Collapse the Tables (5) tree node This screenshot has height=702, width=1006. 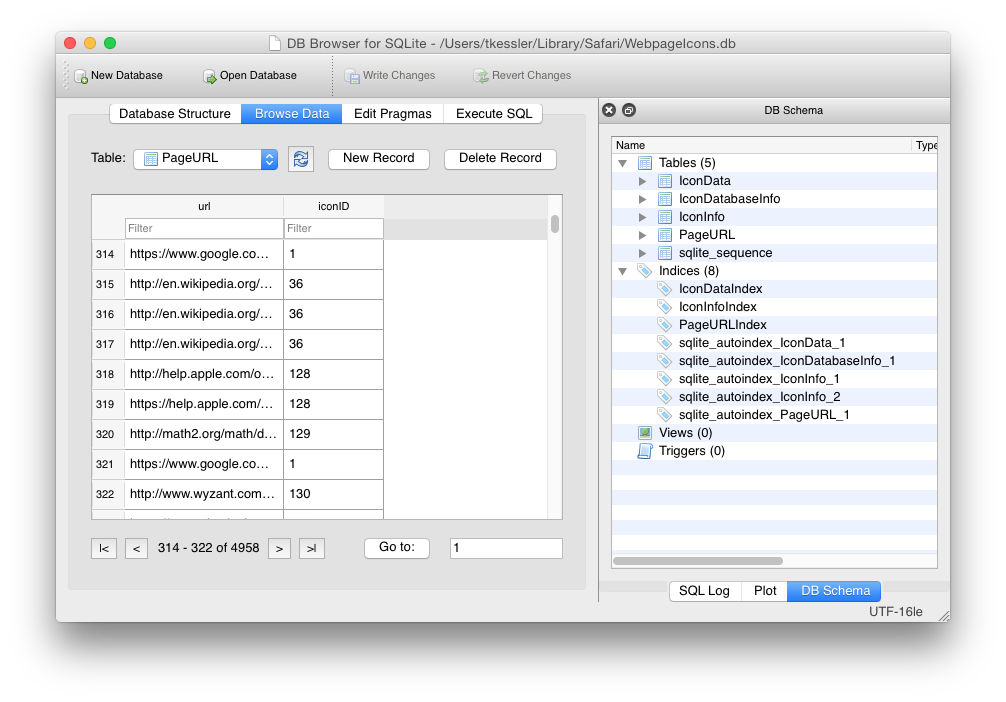622,164
